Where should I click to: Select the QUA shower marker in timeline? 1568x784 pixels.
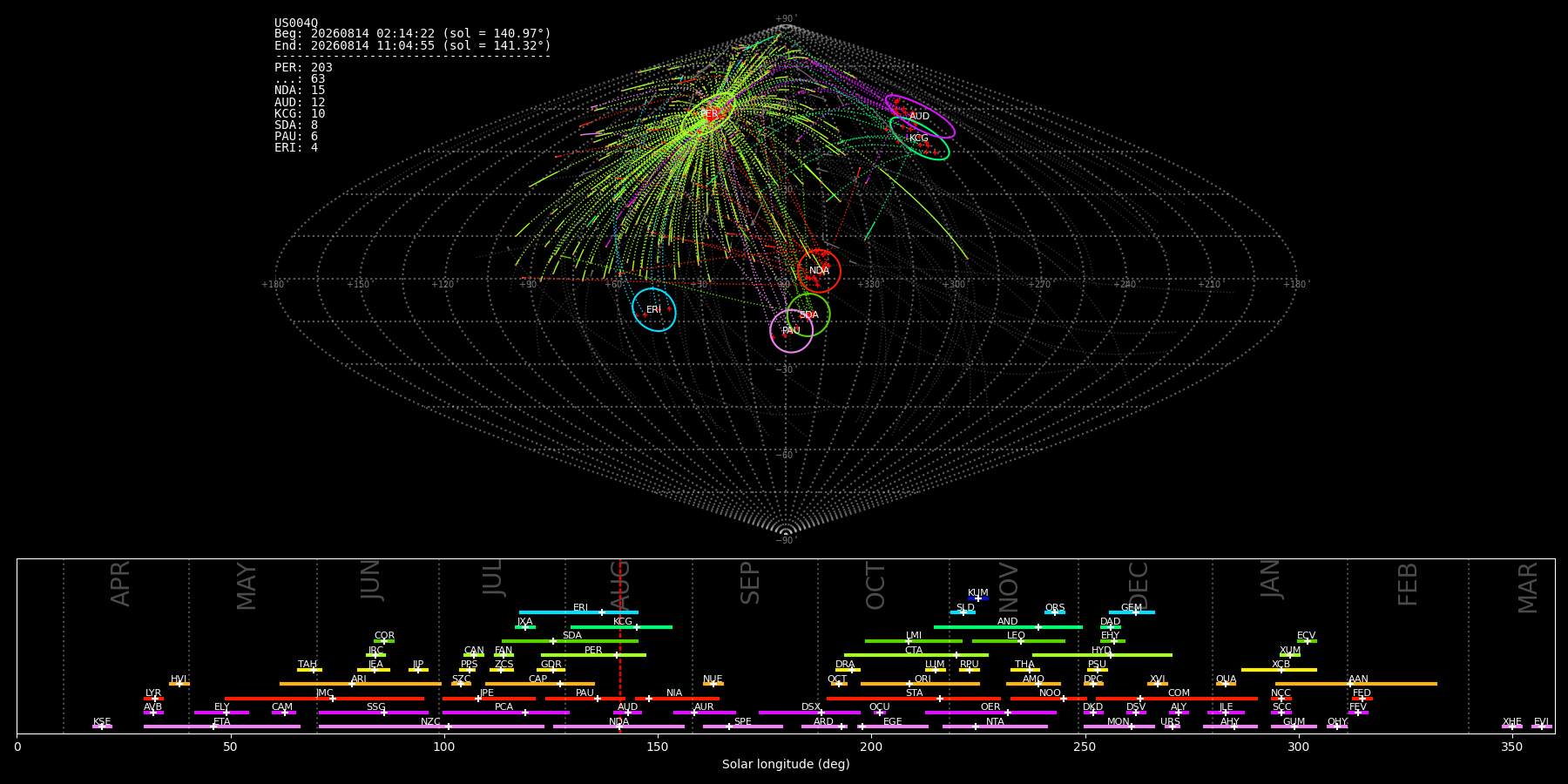(x=1226, y=684)
